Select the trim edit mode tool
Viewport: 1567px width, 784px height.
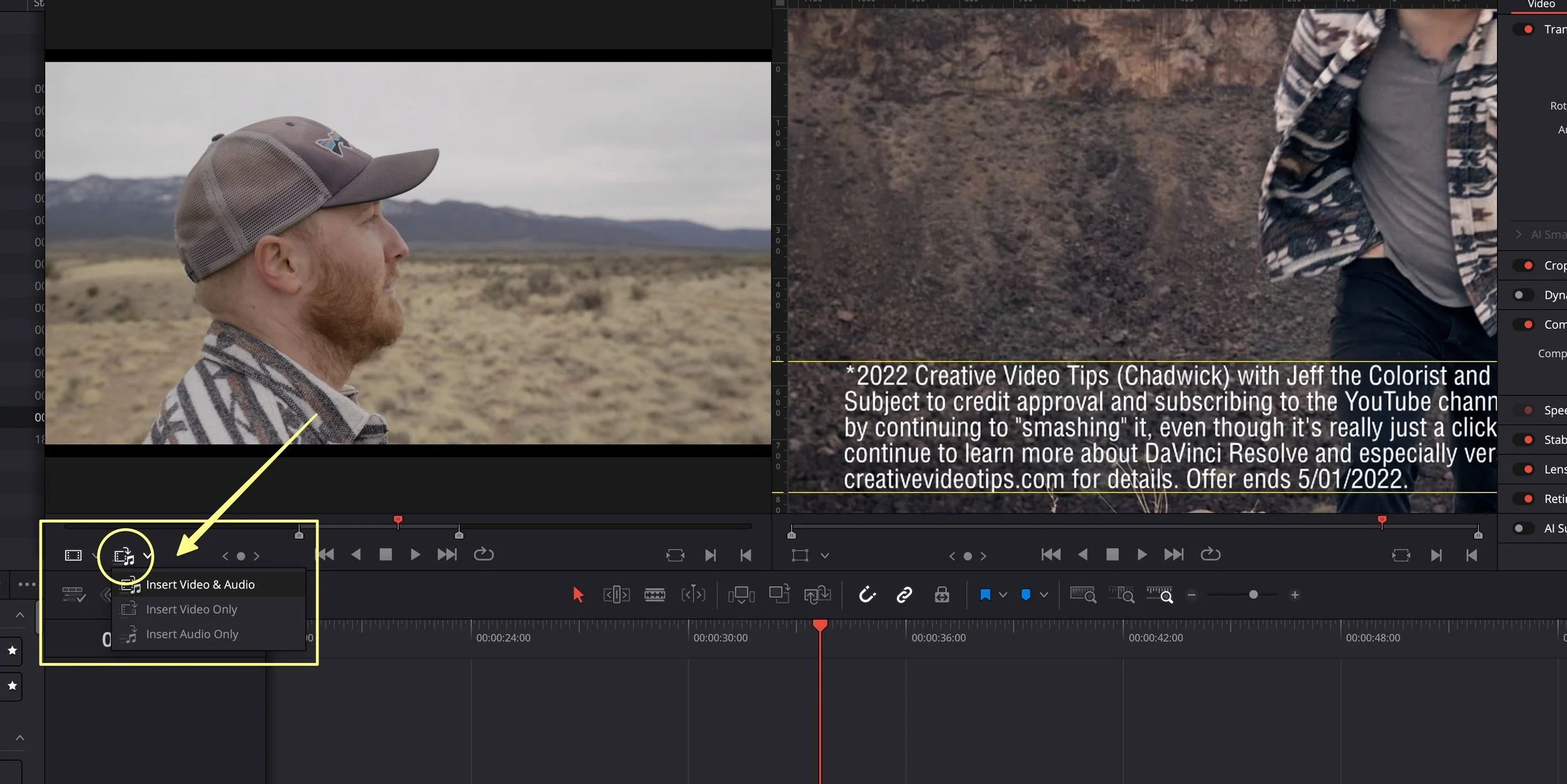616,594
